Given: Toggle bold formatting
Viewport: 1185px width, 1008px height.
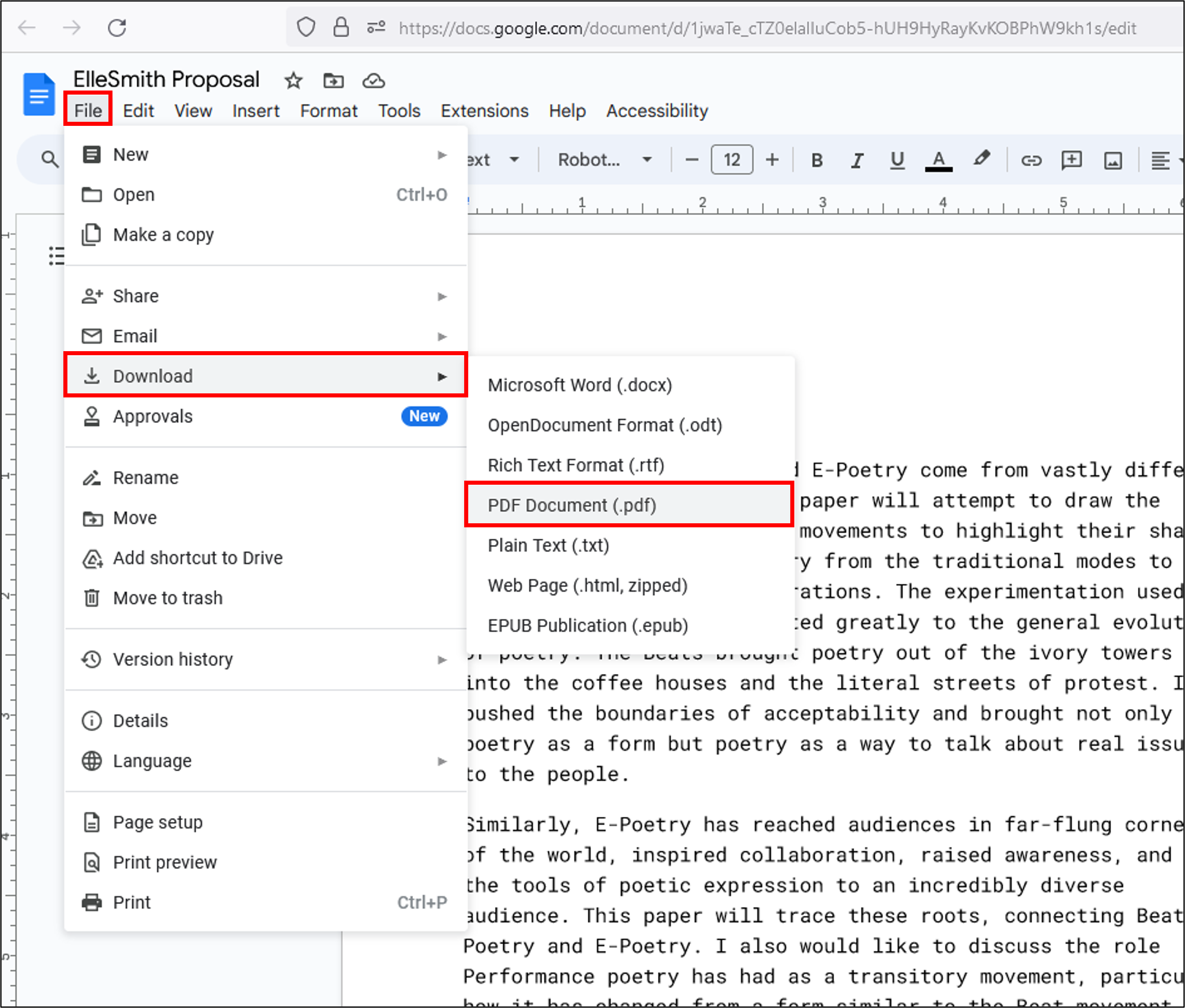Looking at the screenshot, I should tap(817, 161).
